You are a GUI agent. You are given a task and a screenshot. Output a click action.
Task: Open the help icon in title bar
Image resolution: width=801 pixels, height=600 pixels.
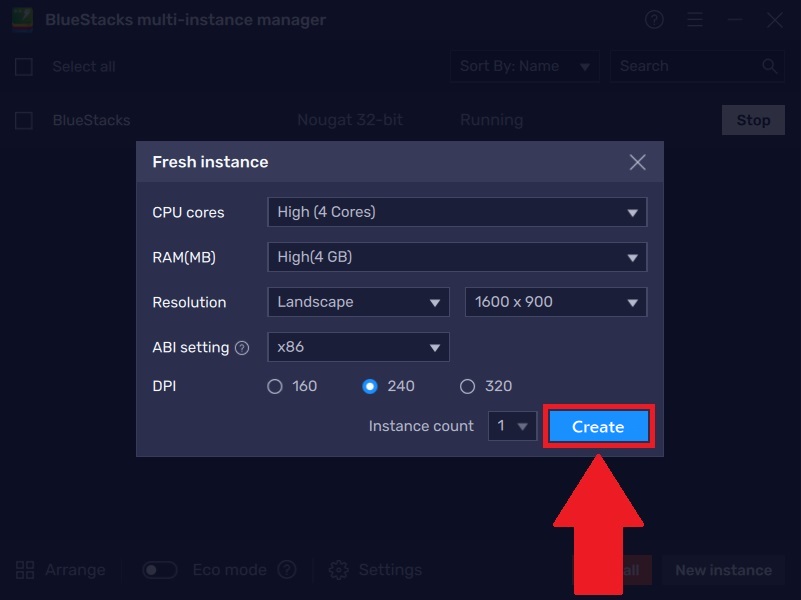654,20
